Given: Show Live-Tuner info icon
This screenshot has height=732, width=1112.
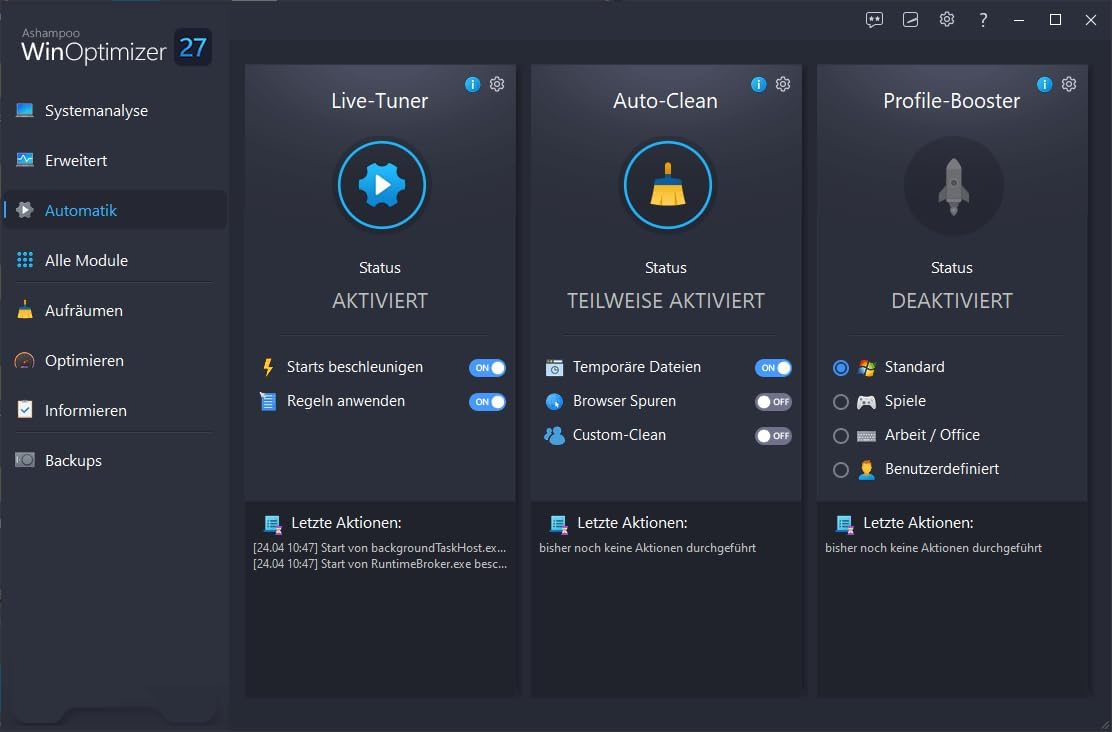Looking at the screenshot, I should point(472,84).
